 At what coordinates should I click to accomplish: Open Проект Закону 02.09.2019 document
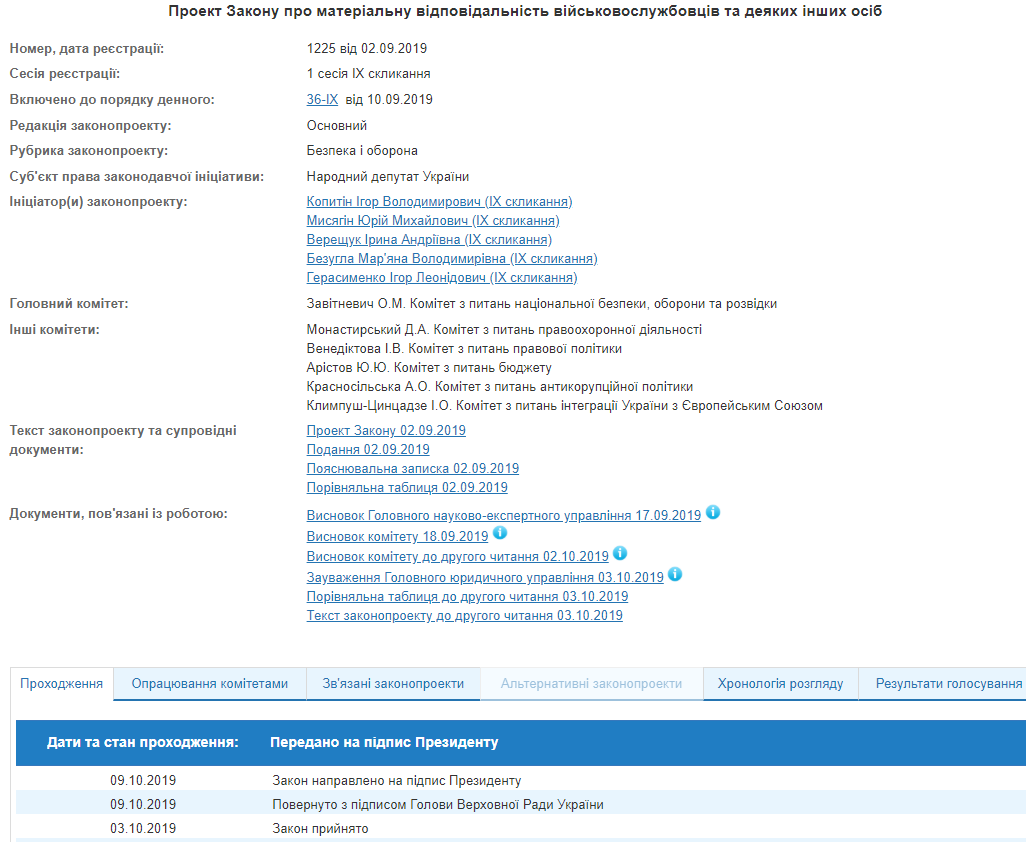pos(386,431)
